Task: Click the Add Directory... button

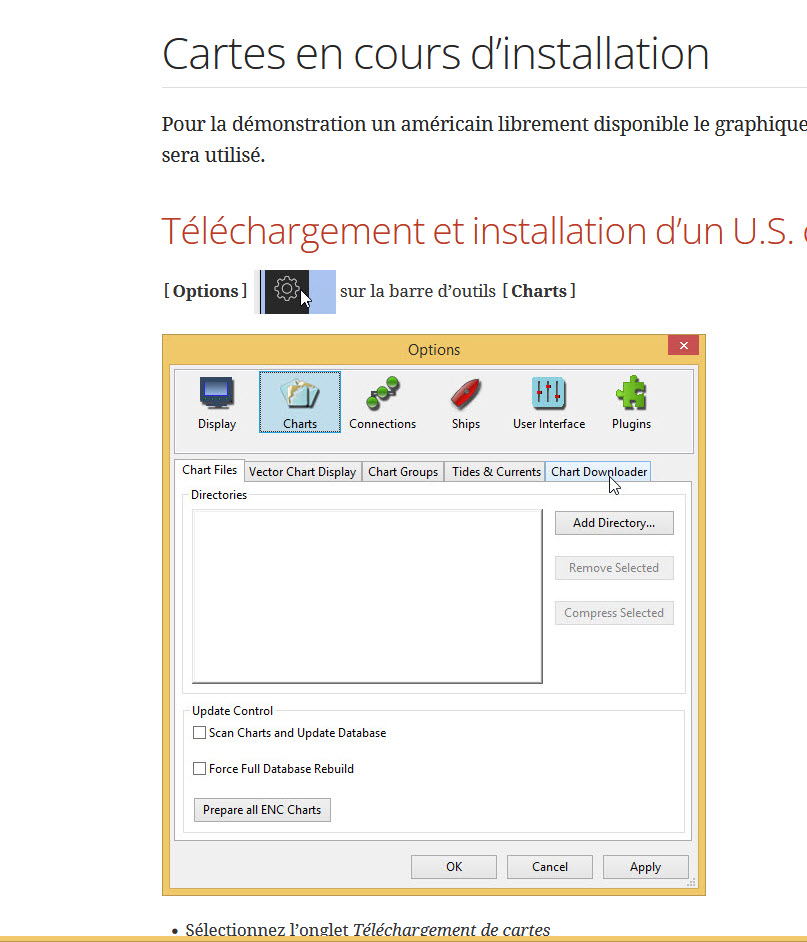Action: point(614,523)
